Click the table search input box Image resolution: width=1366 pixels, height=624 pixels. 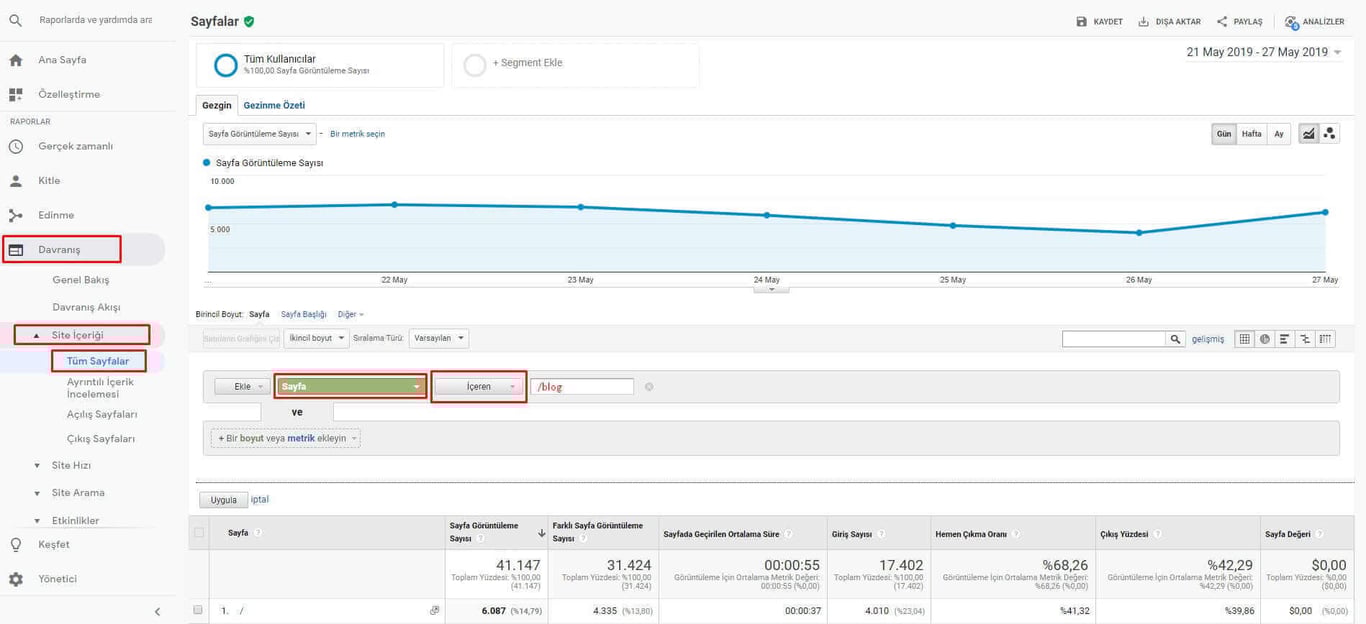pos(1113,339)
